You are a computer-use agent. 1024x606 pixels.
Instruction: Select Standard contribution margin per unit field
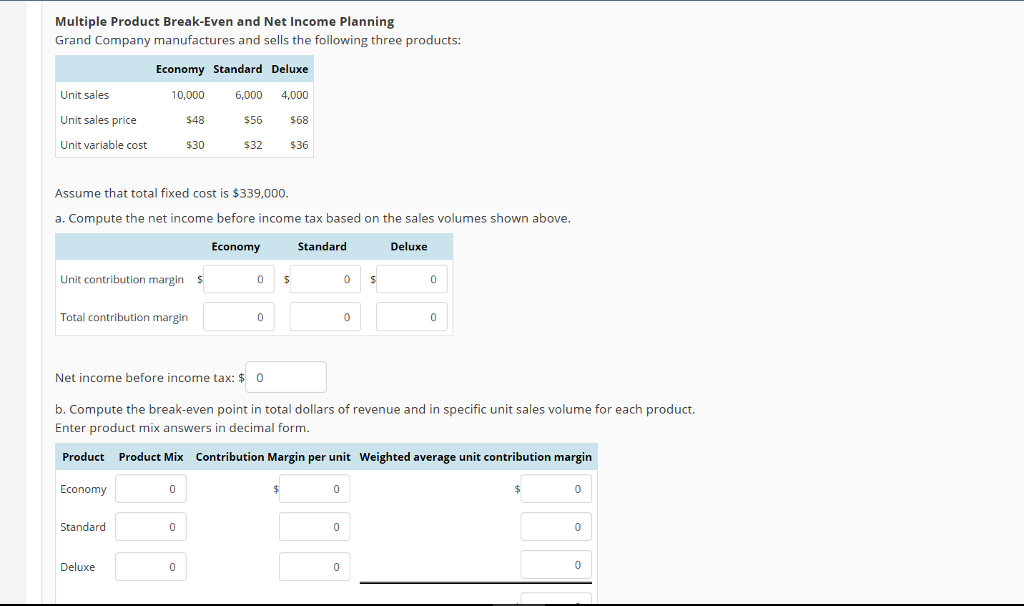coord(314,527)
